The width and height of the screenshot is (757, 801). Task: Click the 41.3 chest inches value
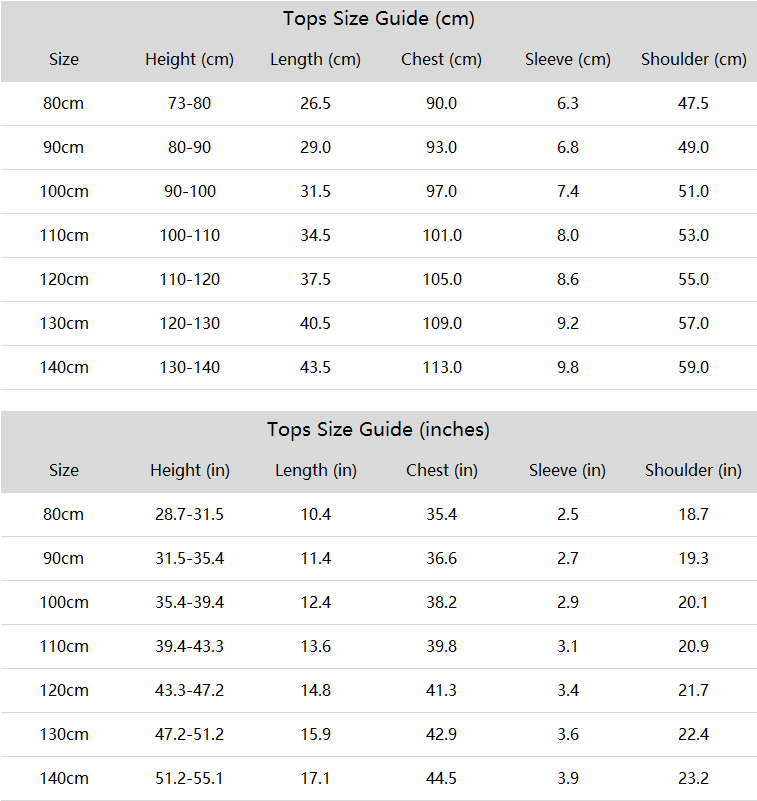442,691
